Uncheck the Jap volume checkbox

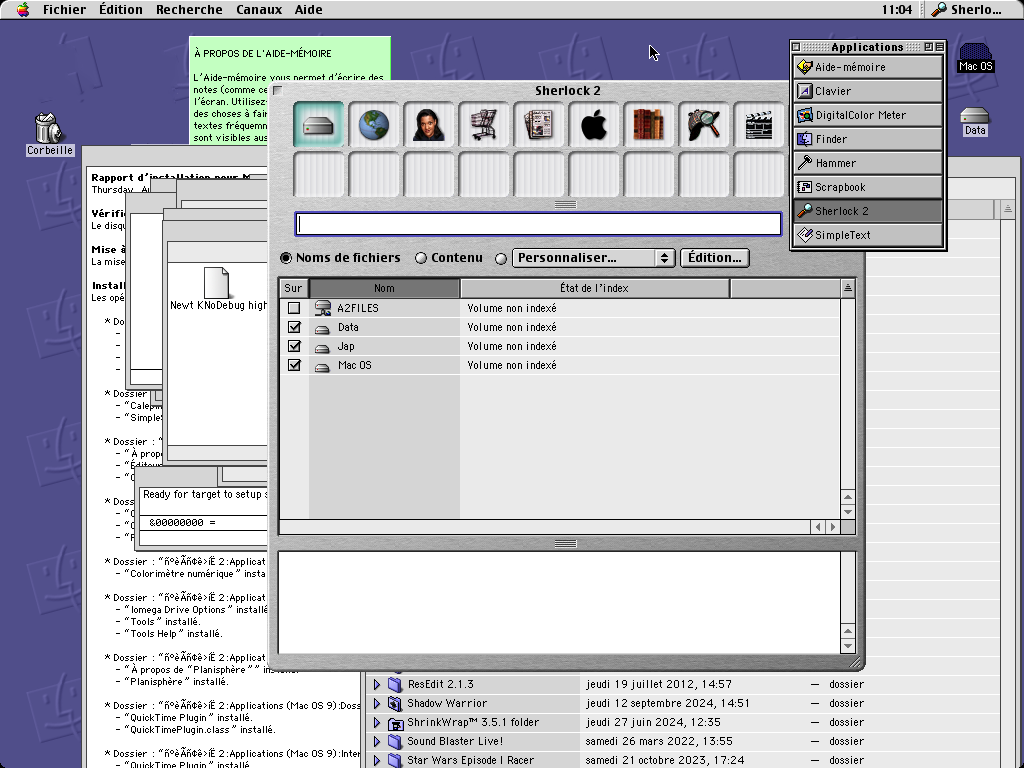tap(294, 346)
